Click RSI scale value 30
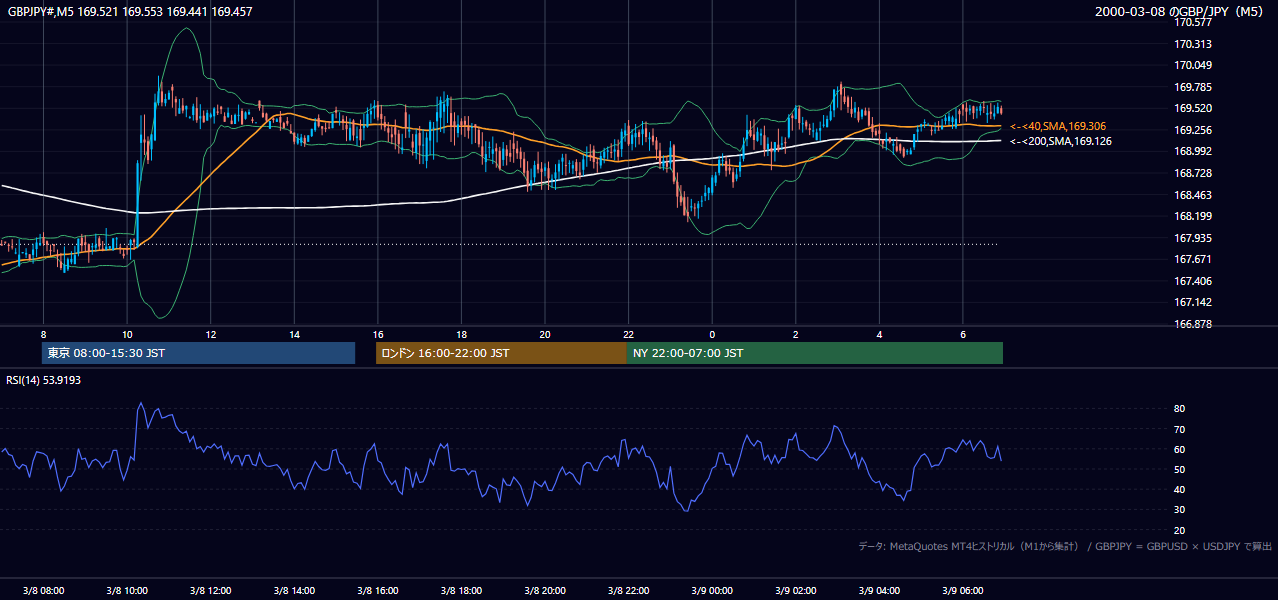Viewport: 1278px width, 600px height. click(x=1180, y=510)
